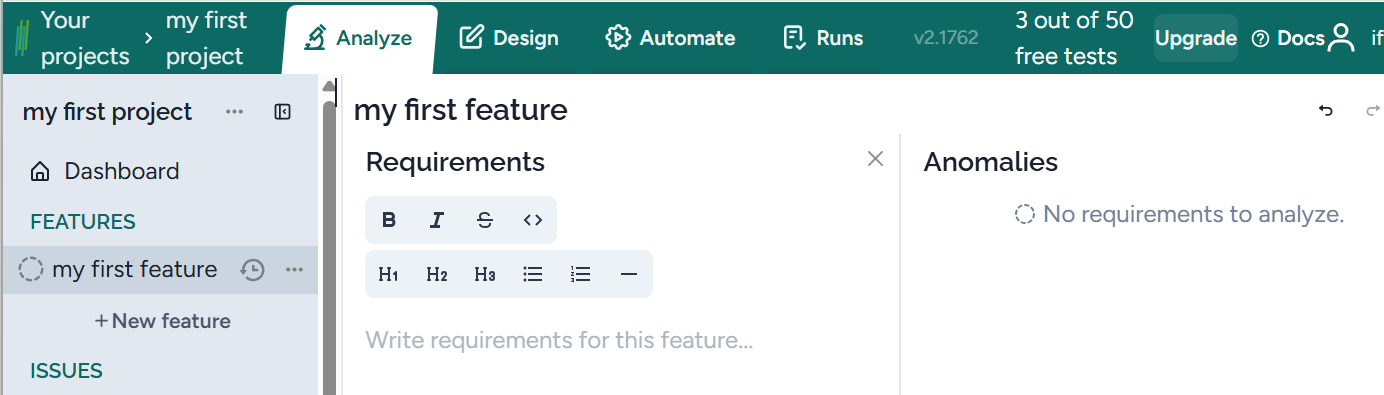
Task: Apply Heading 3 style
Action: [485, 274]
